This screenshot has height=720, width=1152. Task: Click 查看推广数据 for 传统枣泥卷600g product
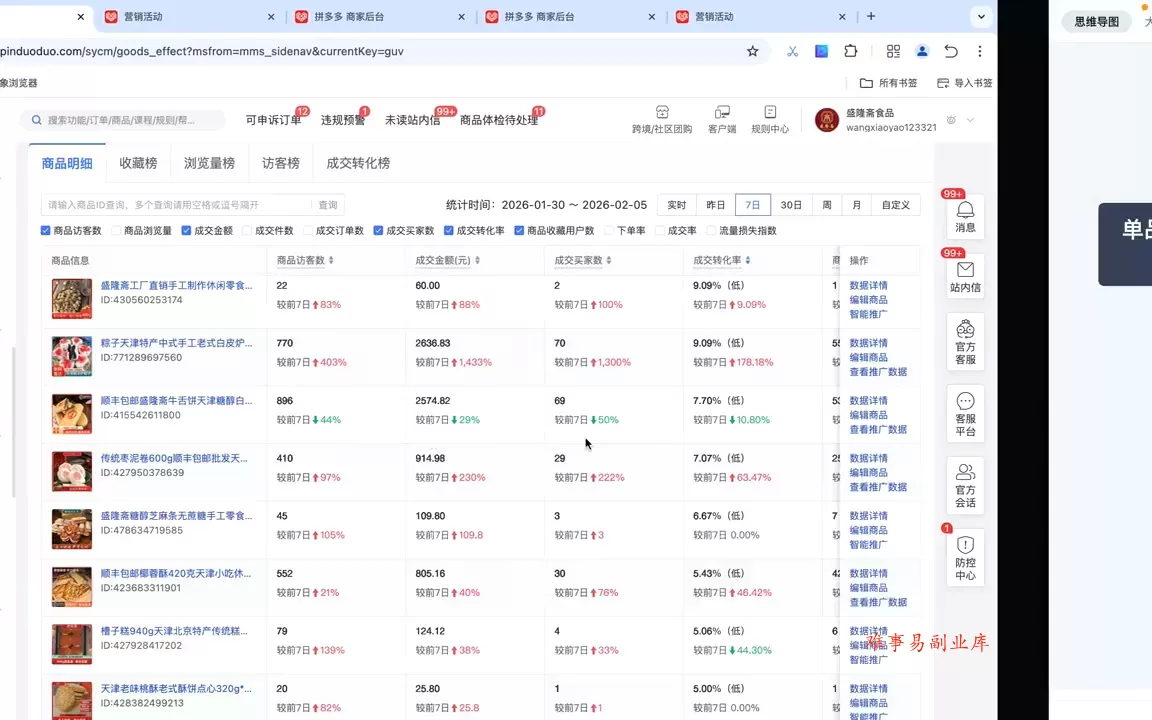point(878,487)
